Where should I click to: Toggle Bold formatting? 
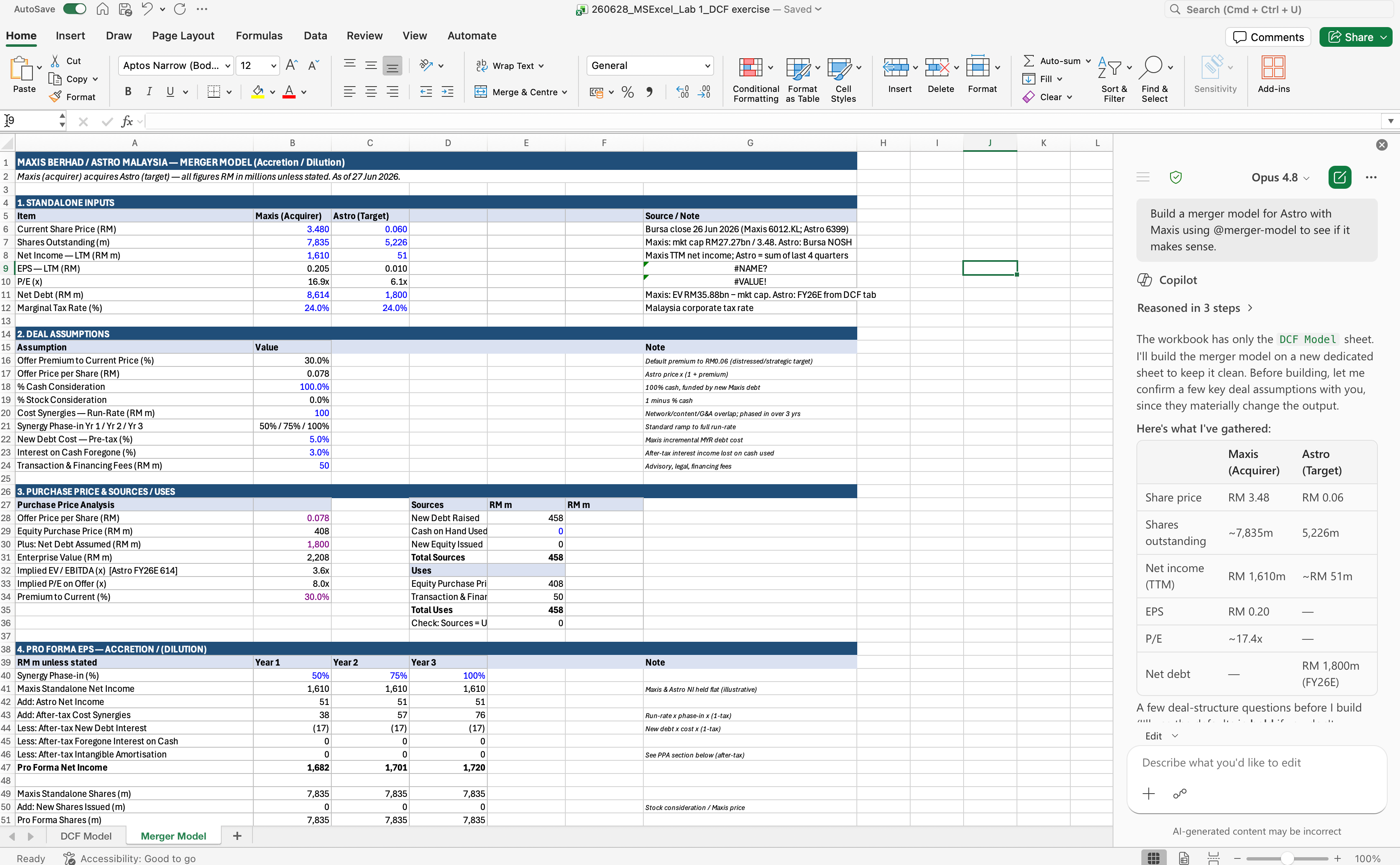pyautogui.click(x=128, y=92)
